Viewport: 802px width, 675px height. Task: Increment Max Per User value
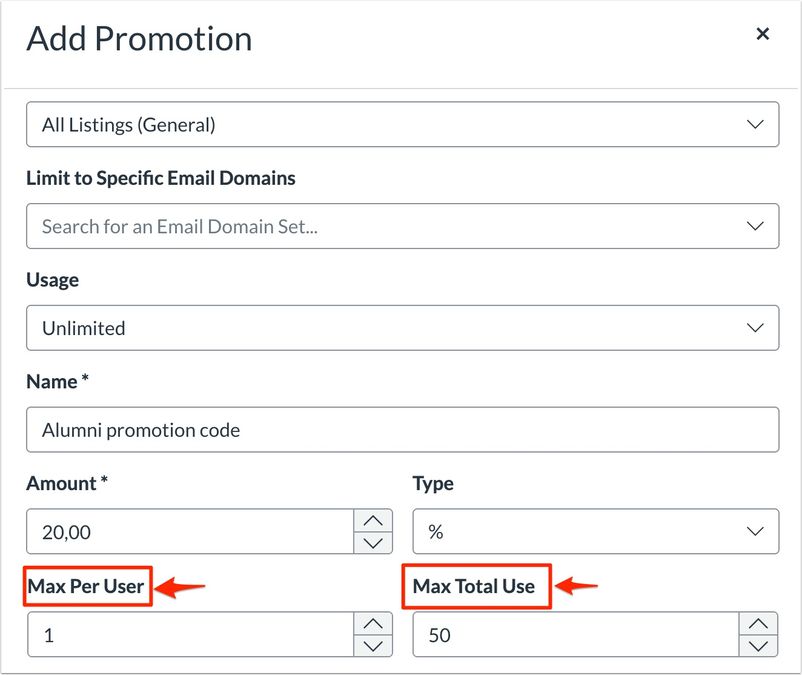(x=373, y=623)
